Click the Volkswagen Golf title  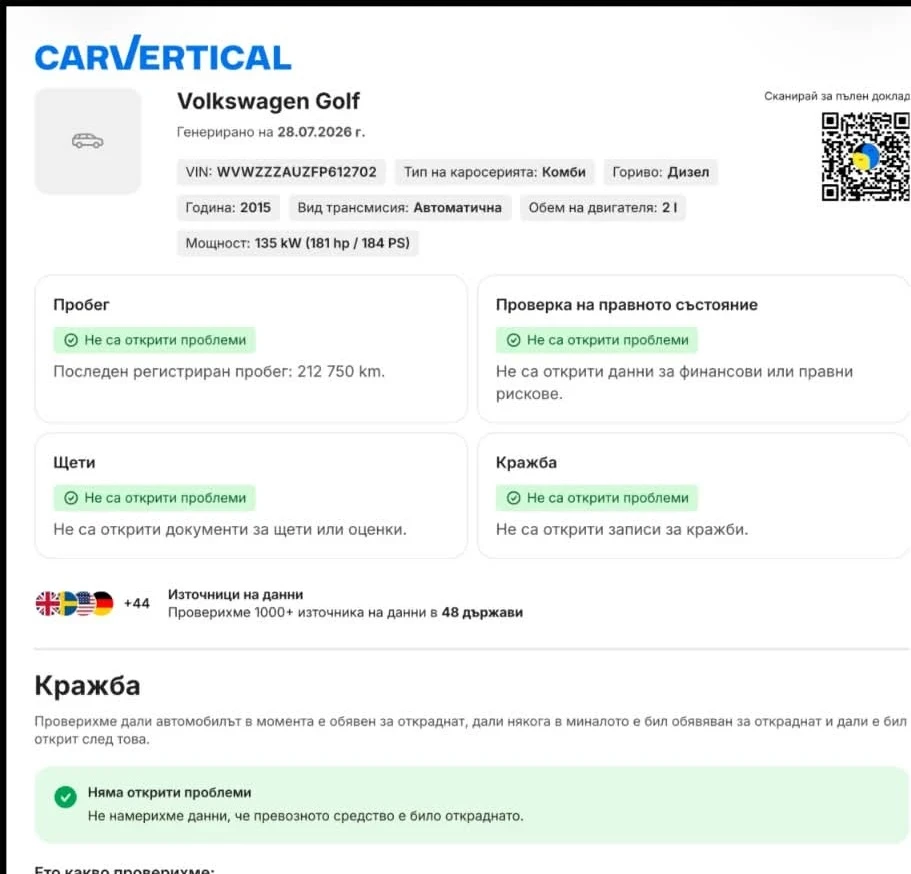pos(268,101)
